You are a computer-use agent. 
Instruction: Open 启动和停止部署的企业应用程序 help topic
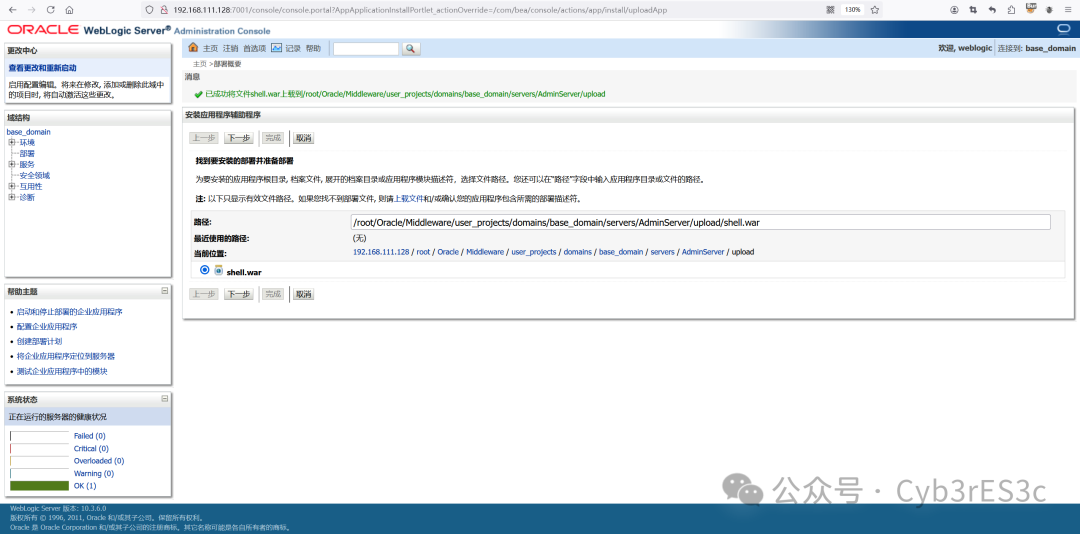pos(70,312)
